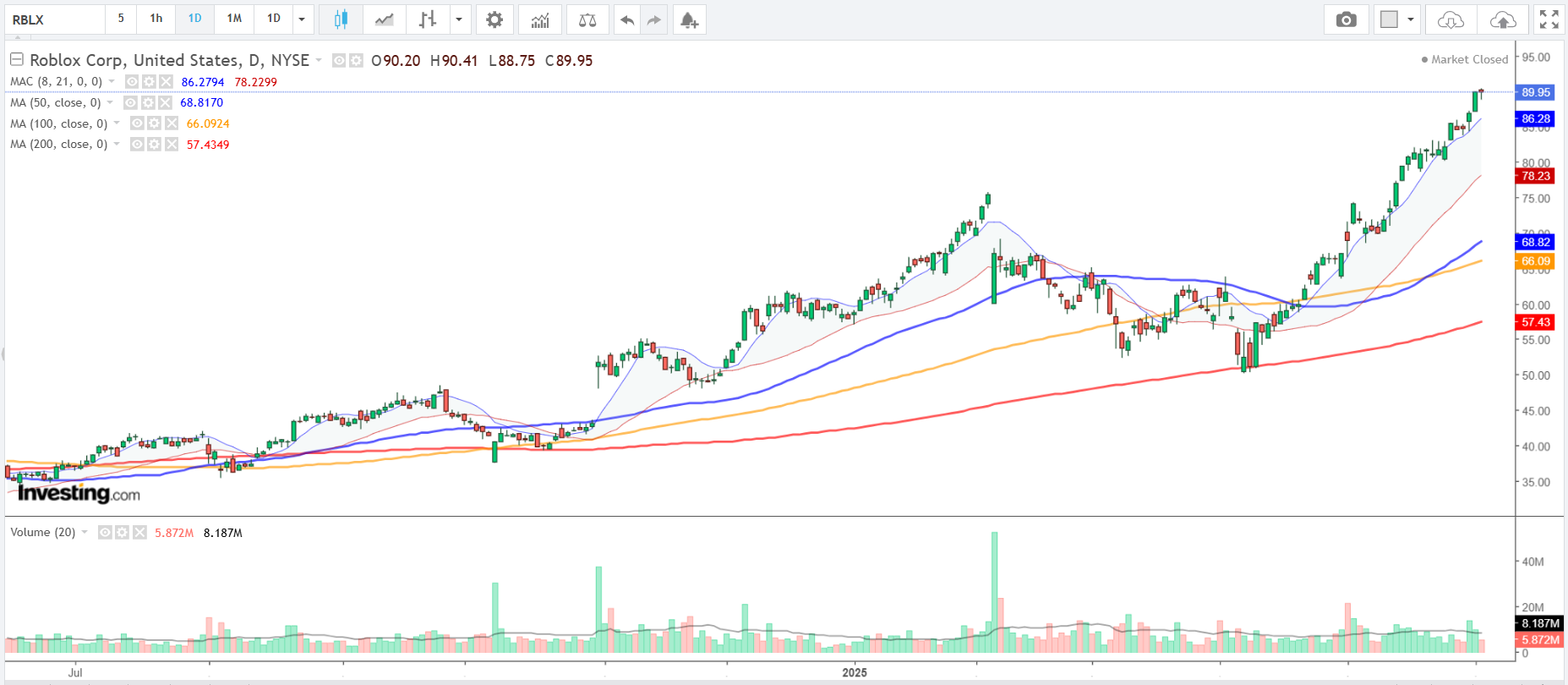Select 5 minute interval
This screenshot has width=1568, height=685.
point(121,19)
